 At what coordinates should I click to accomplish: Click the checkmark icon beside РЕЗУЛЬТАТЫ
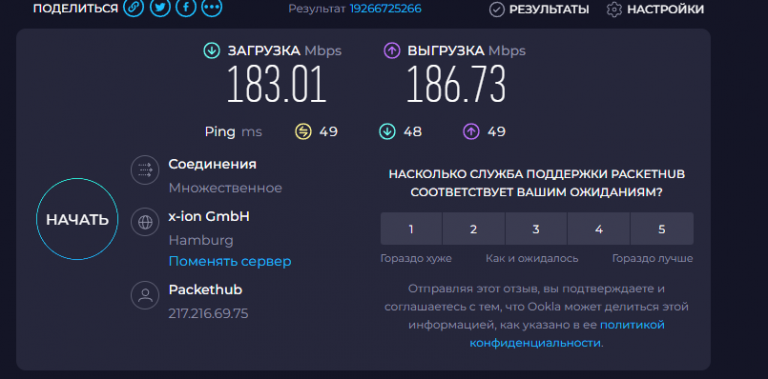pyautogui.click(x=497, y=10)
